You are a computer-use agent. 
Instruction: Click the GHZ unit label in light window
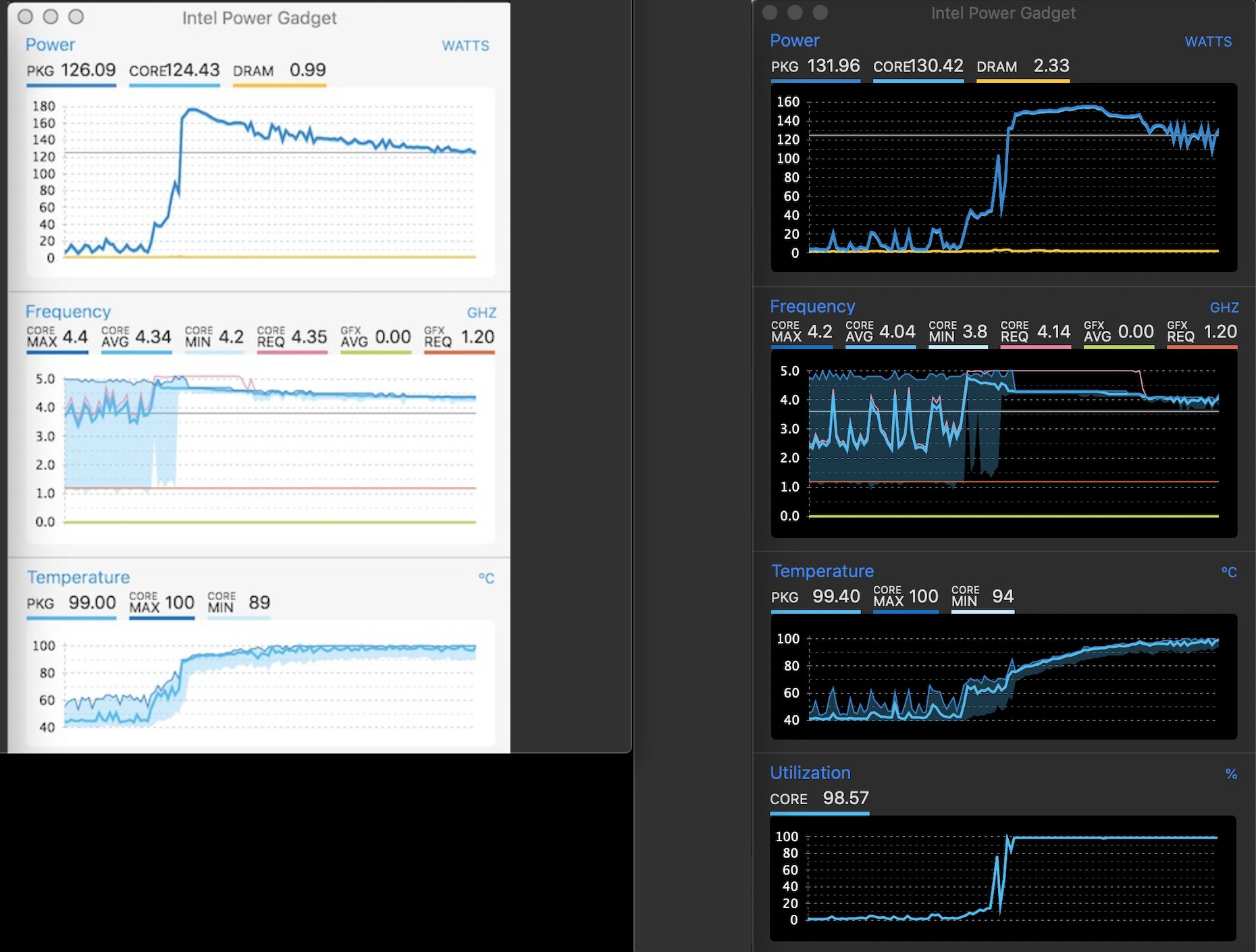point(481,313)
